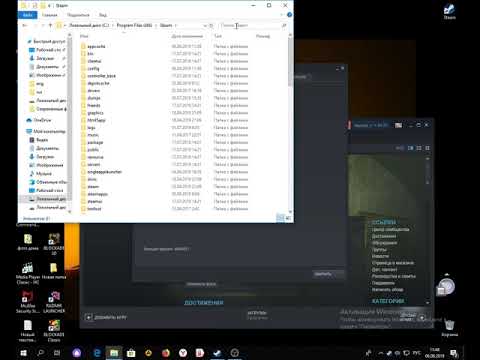Screen dimensions: 480x360
Task: Open taskbar search magnifier
Action: (41, 353)
